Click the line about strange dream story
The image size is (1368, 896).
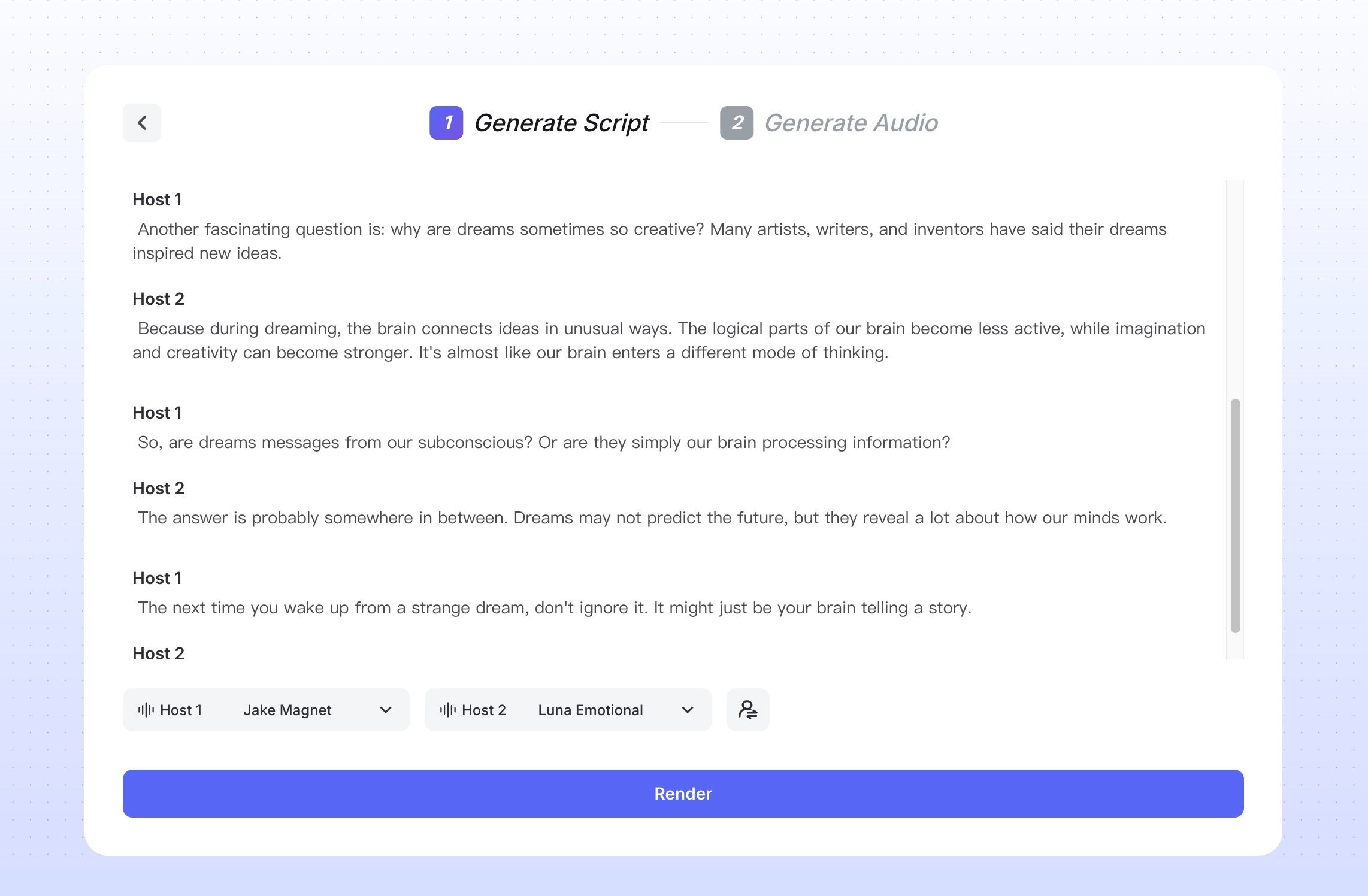(555, 607)
